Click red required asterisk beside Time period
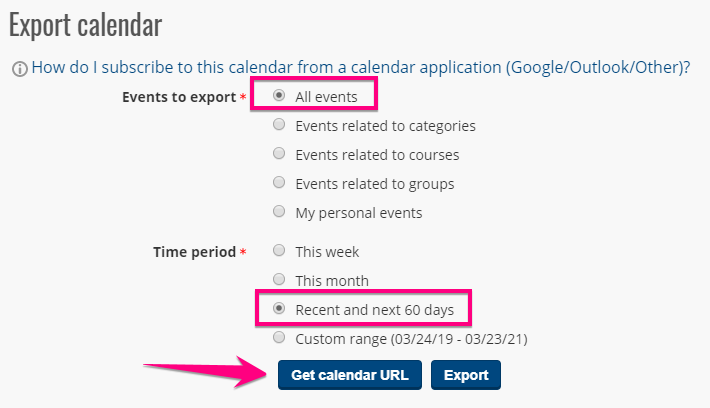Screen dimensions: 710x408 click(x=243, y=253)
